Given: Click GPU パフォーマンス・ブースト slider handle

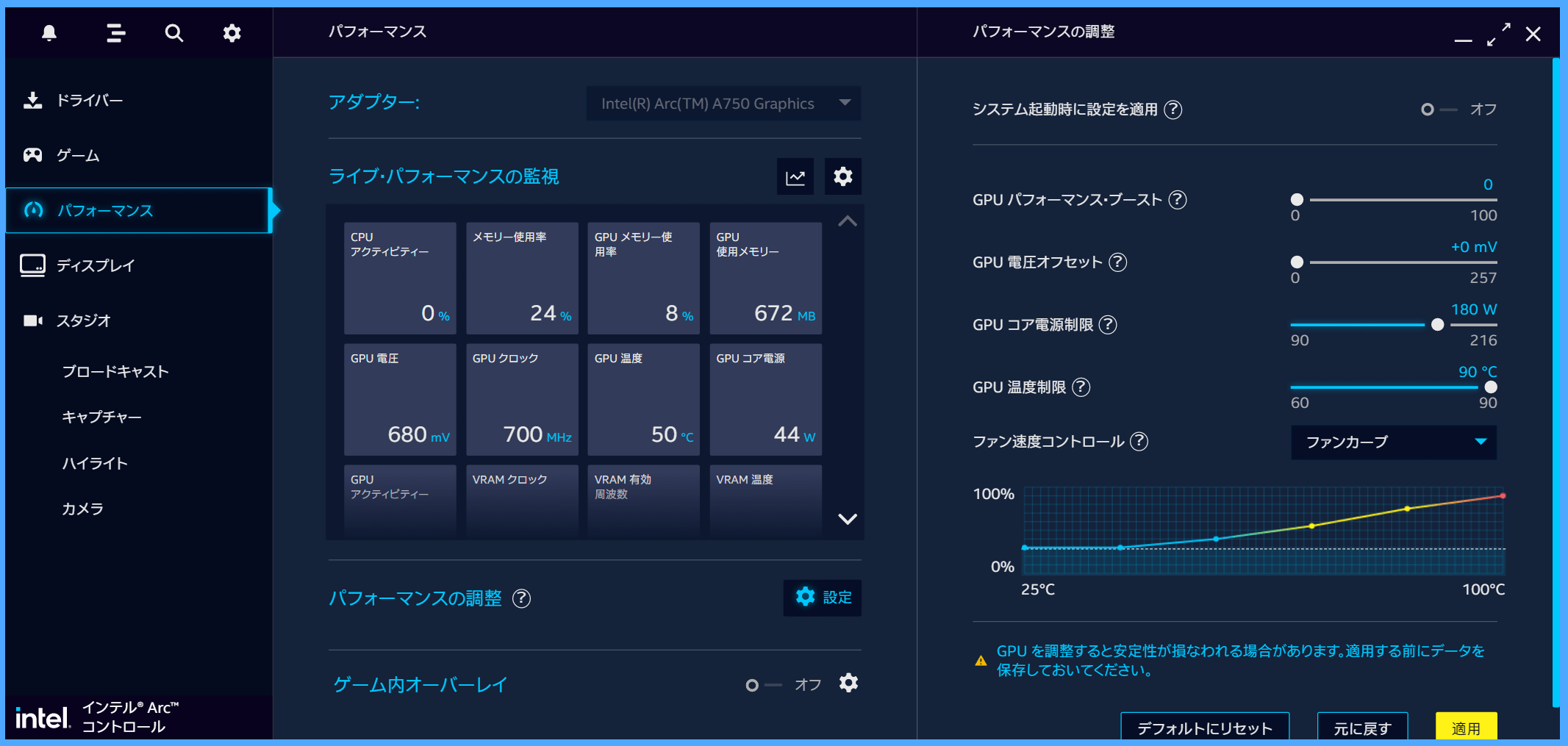Looking at the screenshot, I should (x=1297, y=200).
